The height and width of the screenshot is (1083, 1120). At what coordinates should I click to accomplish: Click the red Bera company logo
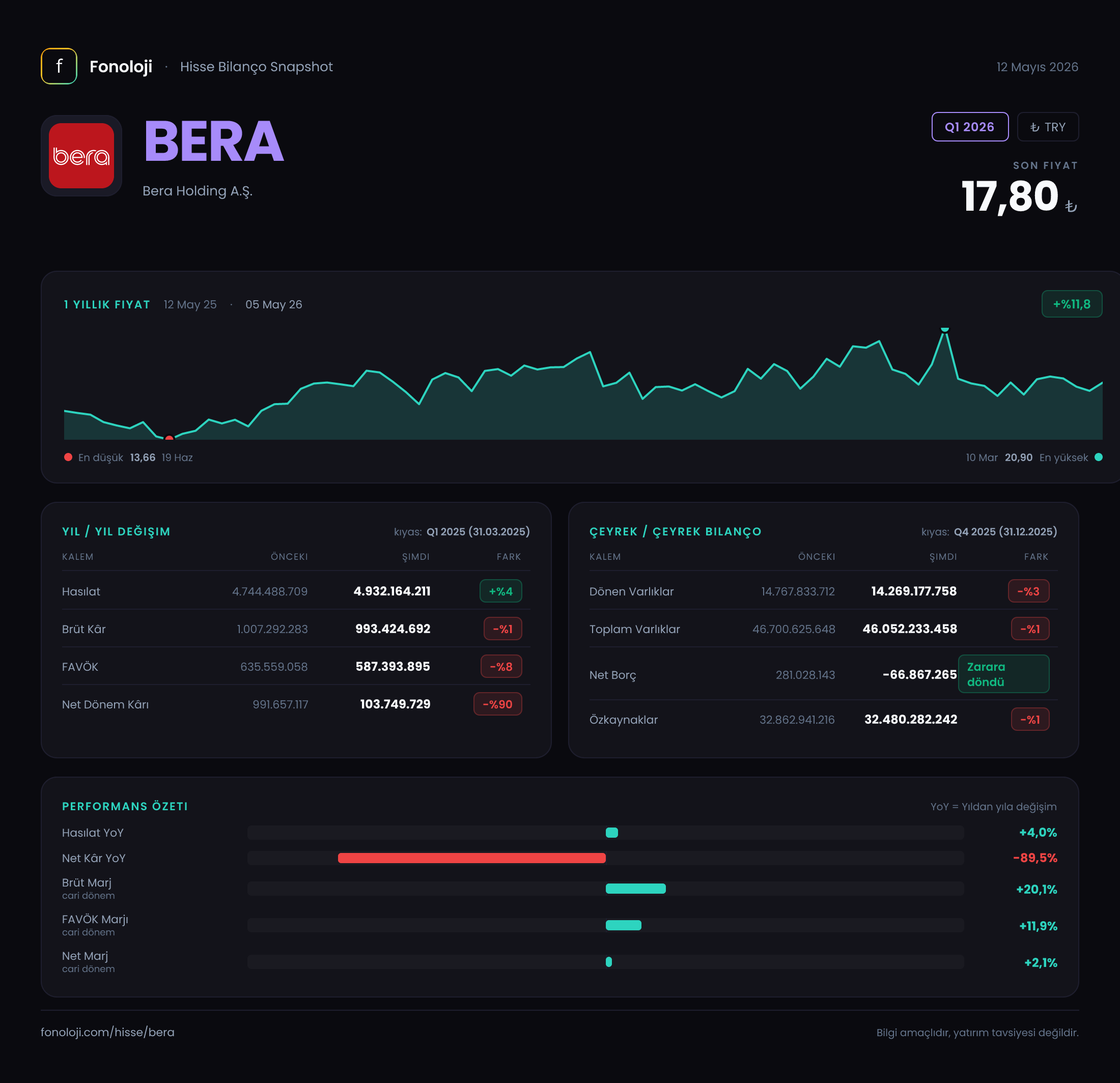pyautogui.click(x=81, y=155)
